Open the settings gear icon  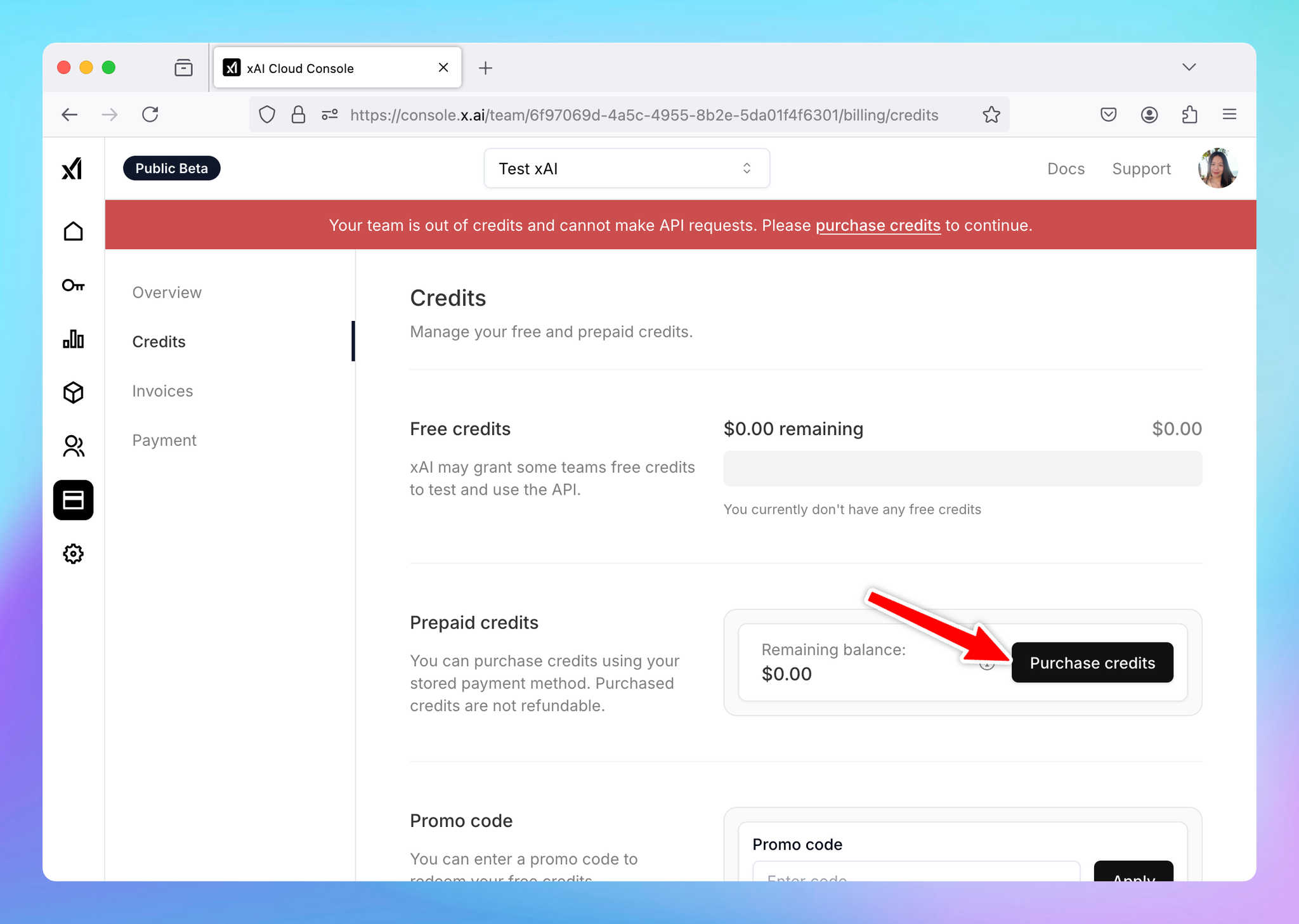click(73, 554)
